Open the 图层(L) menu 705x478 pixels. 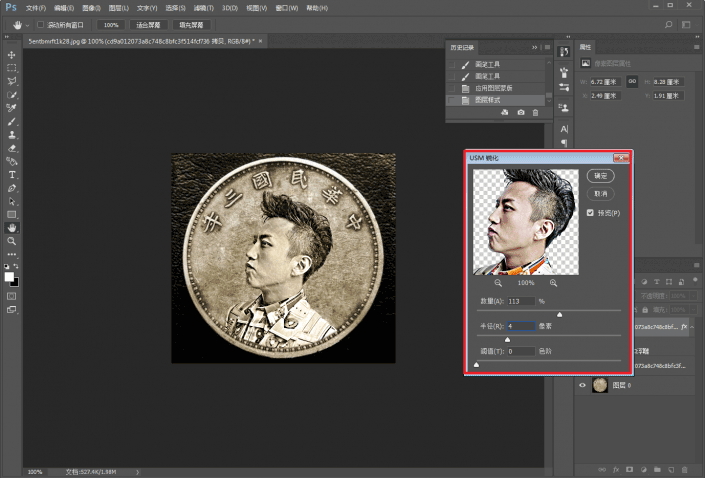(119, 8)
